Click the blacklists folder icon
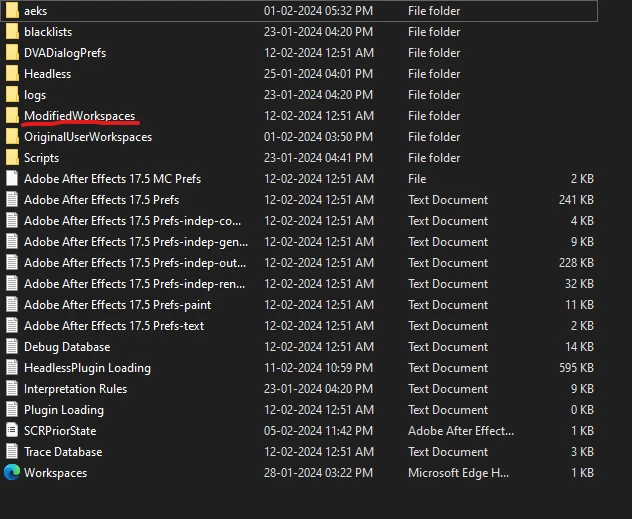Viewport: 632px width, 519px height. tap(12, 31)
